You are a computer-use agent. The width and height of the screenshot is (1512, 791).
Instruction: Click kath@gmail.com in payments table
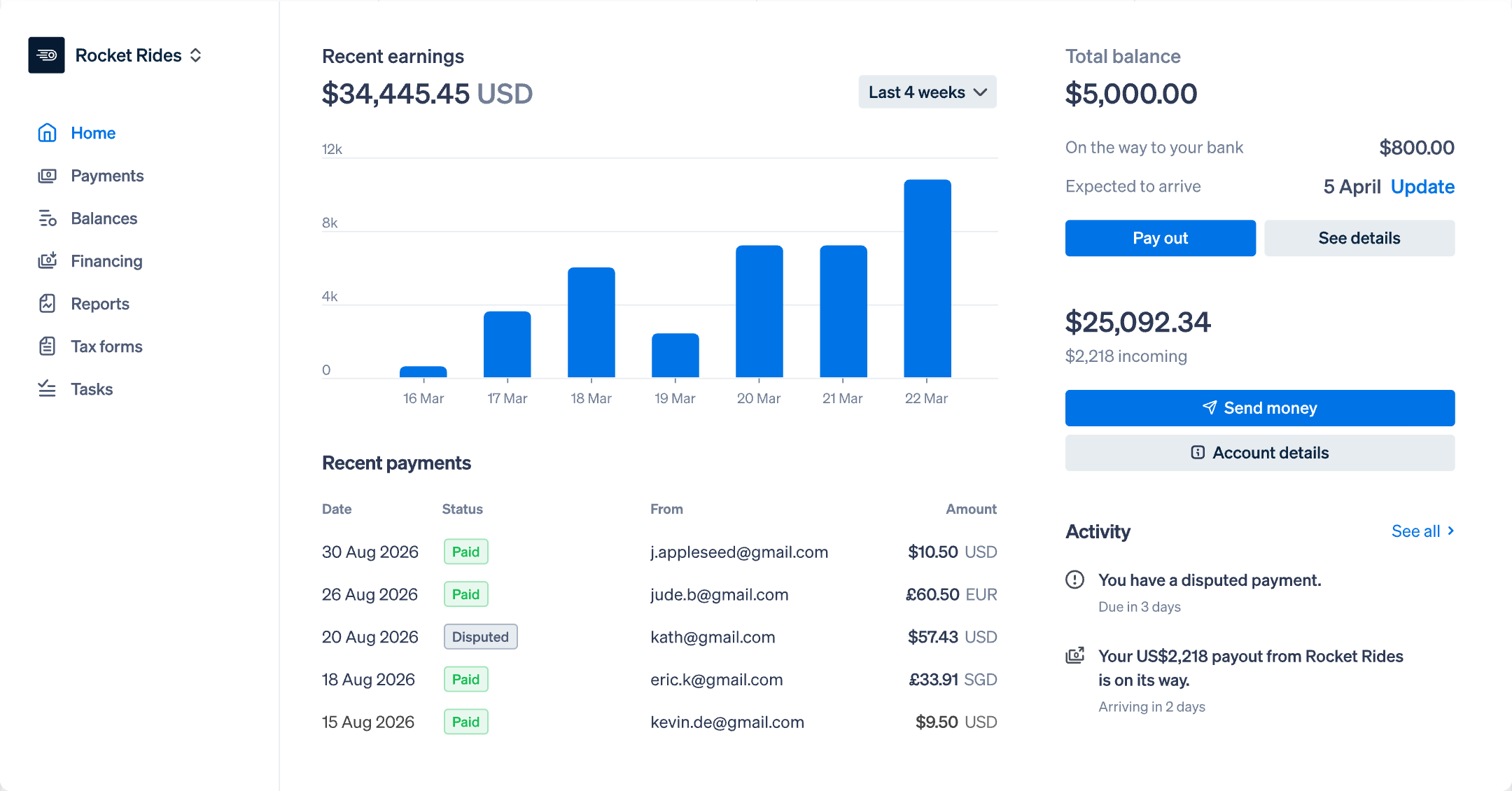pos(713,637)
